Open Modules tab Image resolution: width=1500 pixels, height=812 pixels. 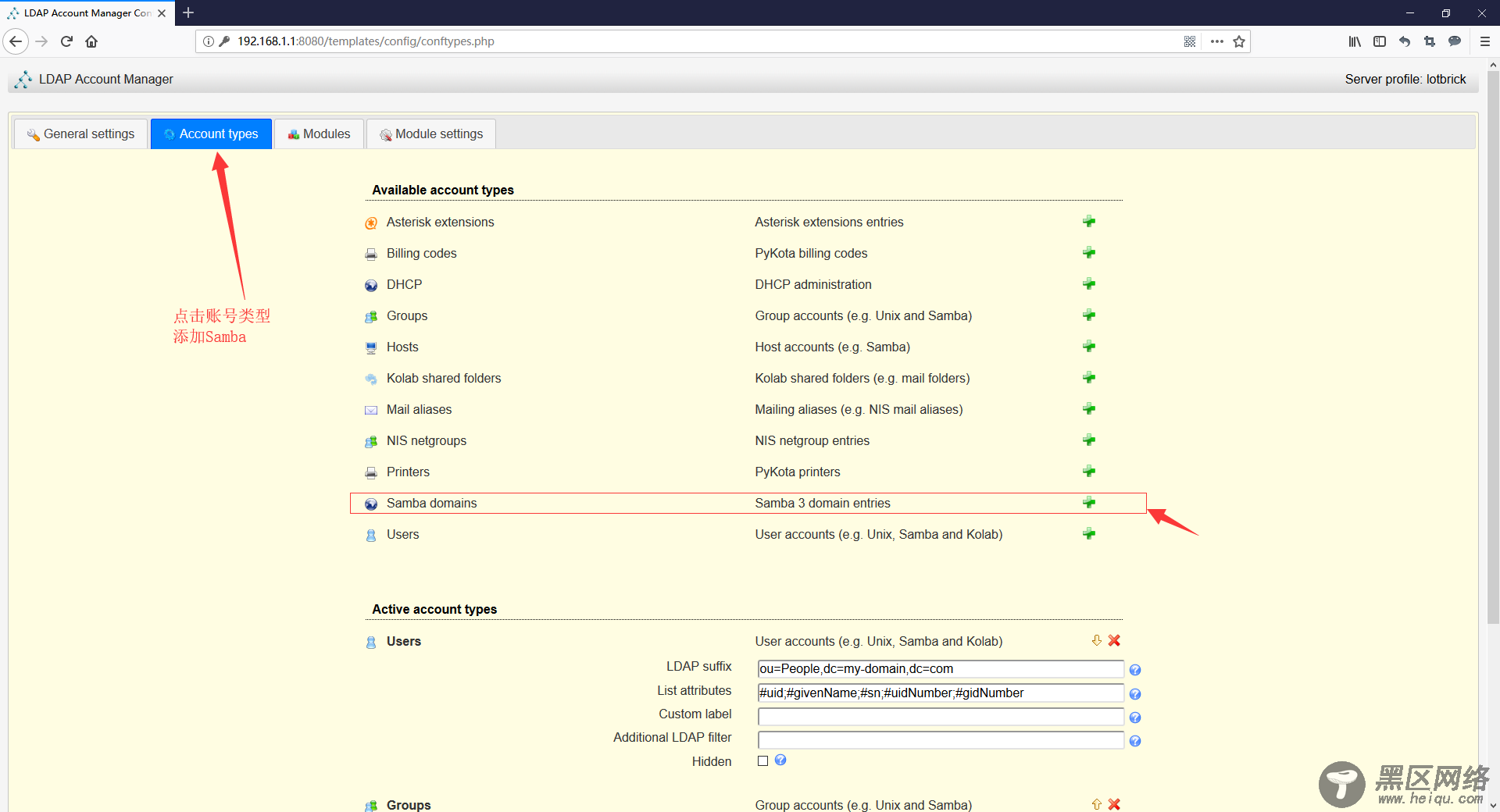tap(319, 134)
